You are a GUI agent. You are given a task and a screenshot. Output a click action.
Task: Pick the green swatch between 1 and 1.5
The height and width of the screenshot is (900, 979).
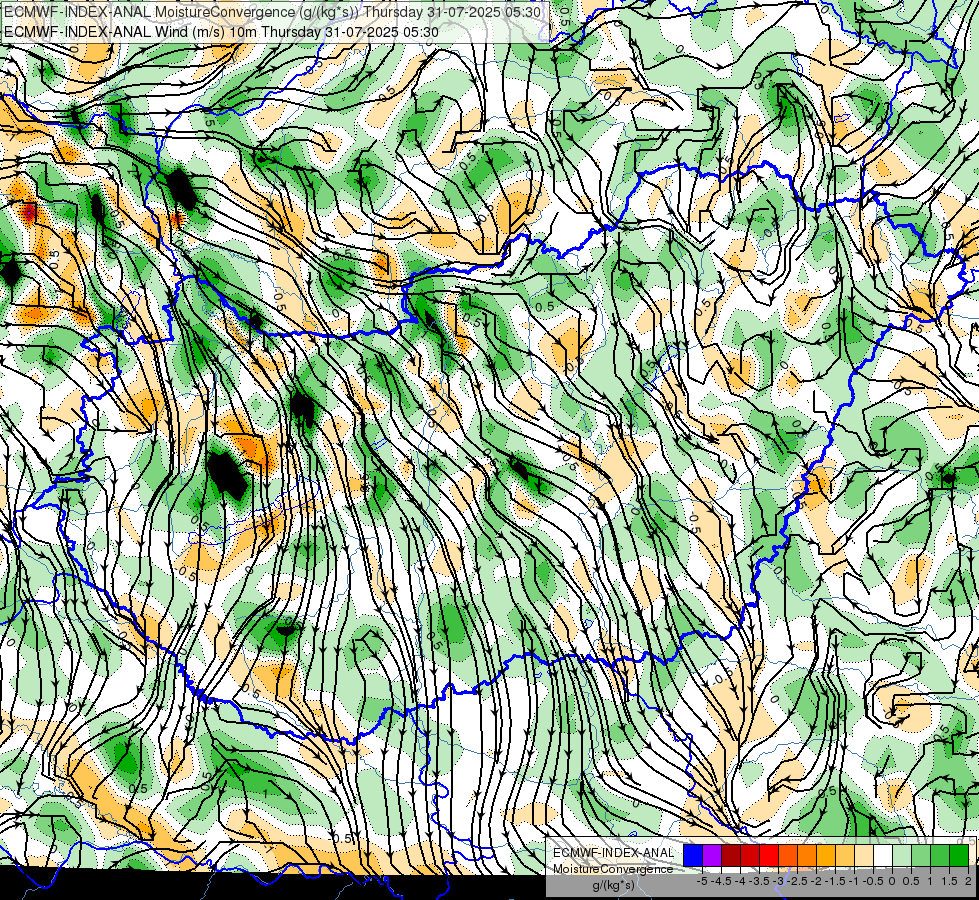(940, 855)
